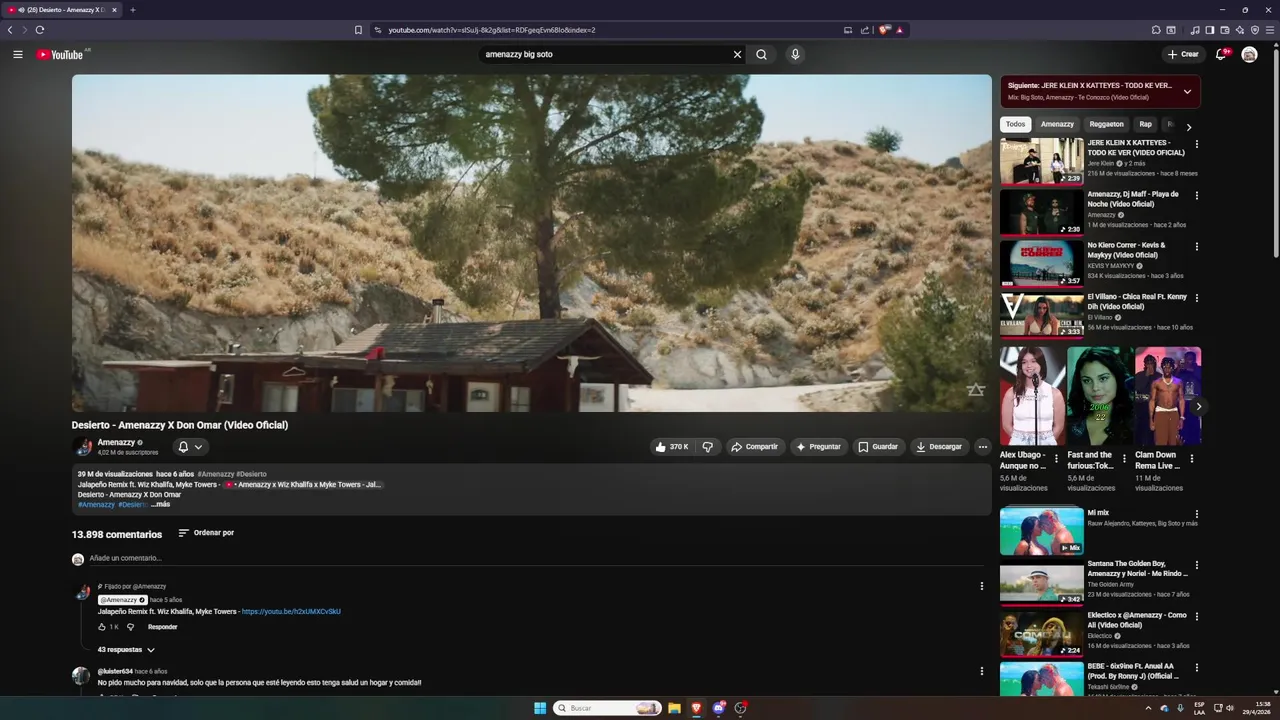1280x720 pixels.
Task: Open YouTube notifications bell
Action: click(x=1221, y=54)
